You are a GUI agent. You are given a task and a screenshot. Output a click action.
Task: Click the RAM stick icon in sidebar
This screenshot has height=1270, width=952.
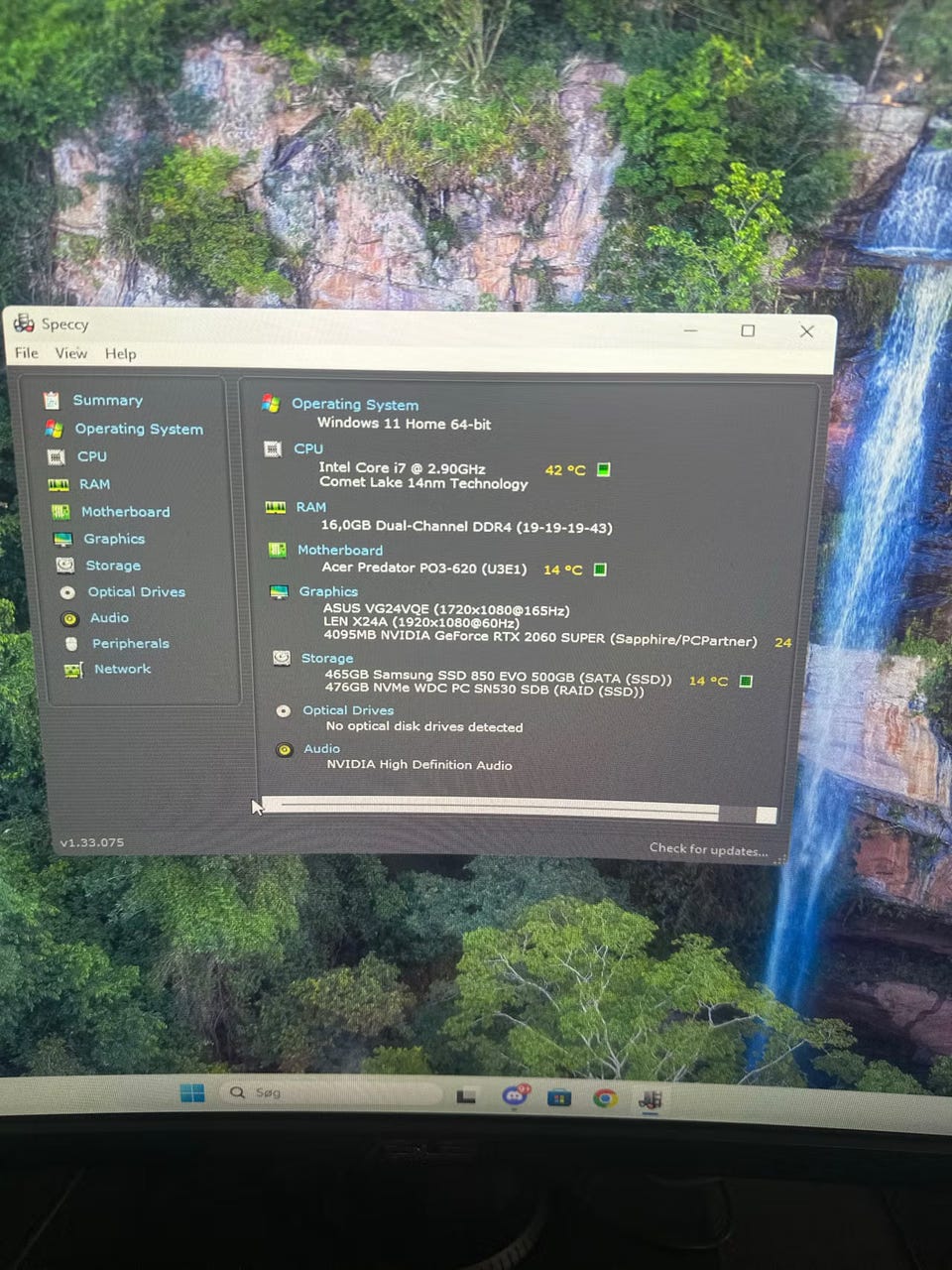point(59,485)
